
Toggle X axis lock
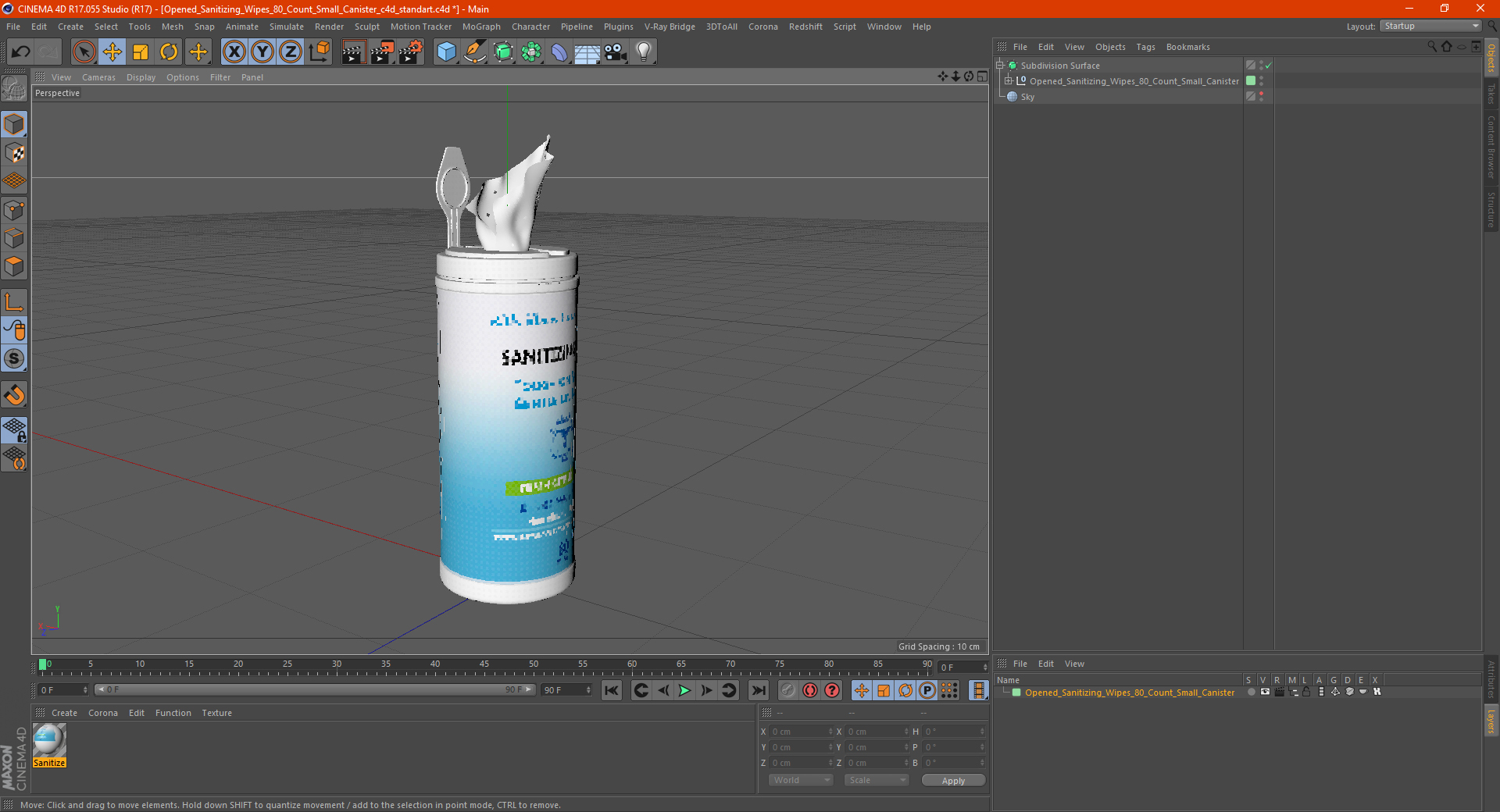point(234,52)
